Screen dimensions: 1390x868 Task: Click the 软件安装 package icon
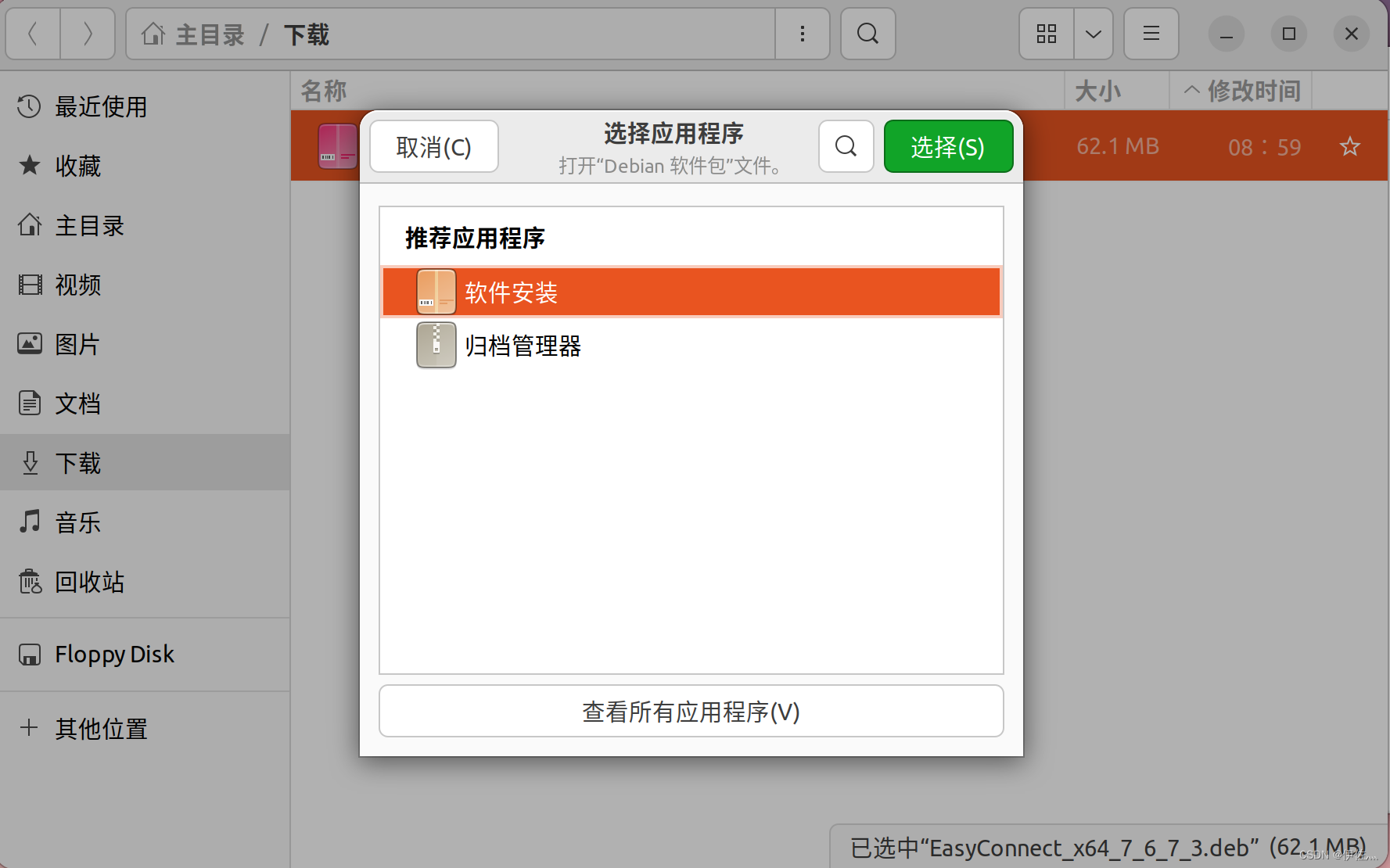[x=436, y=292]
